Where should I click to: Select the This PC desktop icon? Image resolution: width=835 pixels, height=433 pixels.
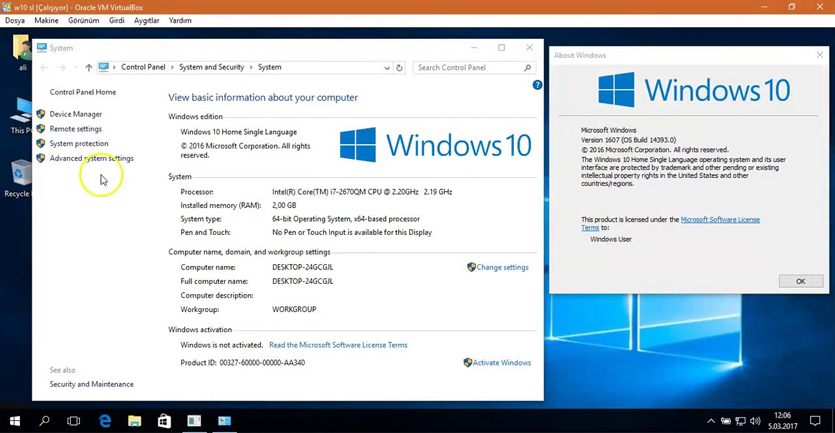(x=20, y=116)
